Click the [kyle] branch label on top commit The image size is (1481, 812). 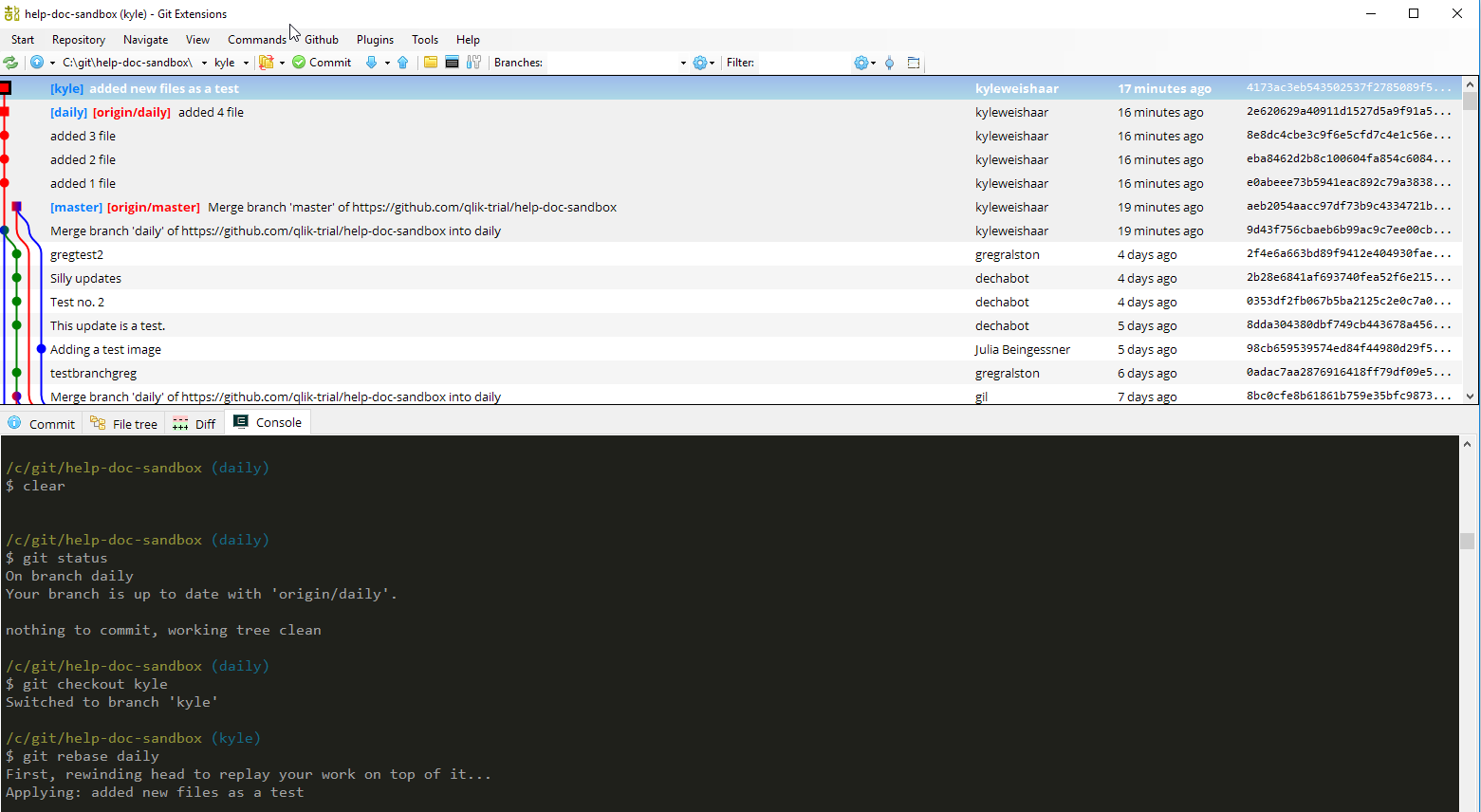[x=66, y=88]
